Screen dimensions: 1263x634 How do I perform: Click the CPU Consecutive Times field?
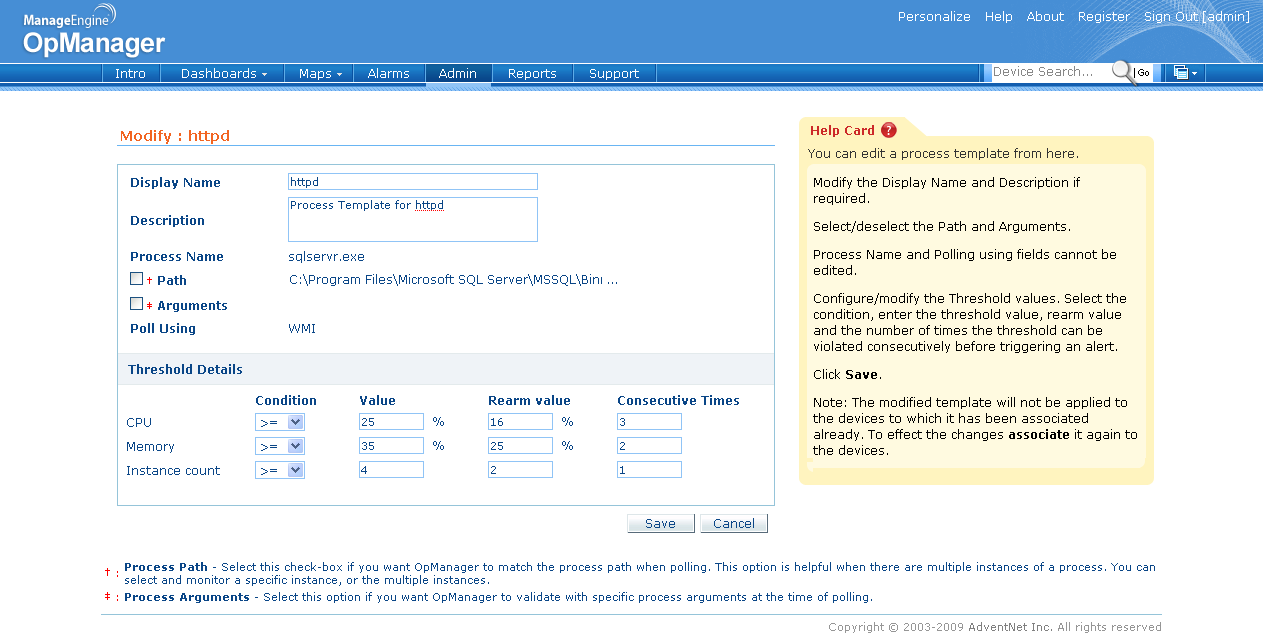point(649,422)
